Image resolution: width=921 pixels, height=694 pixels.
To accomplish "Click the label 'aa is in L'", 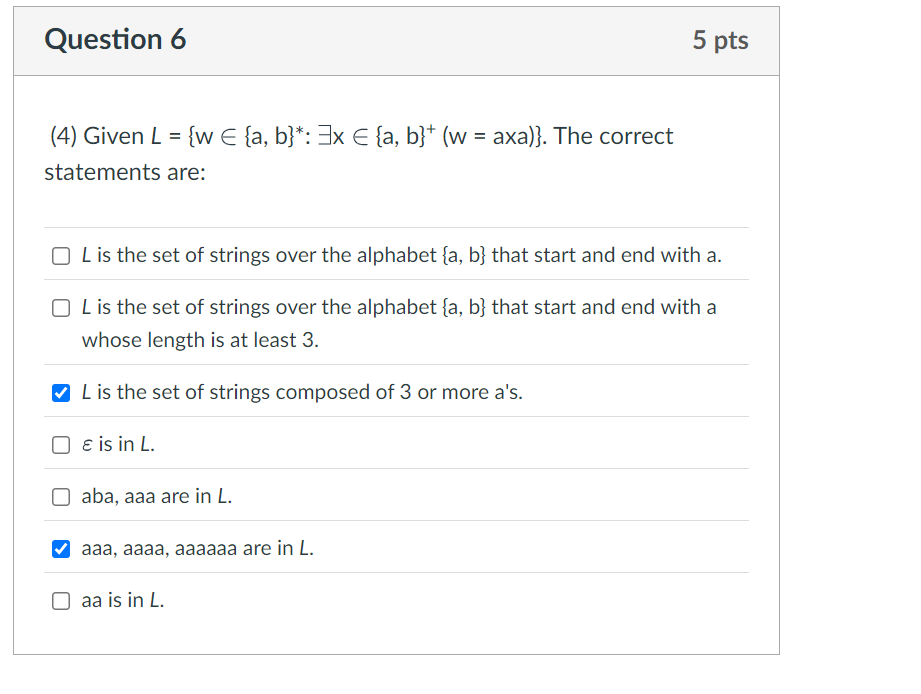I will pos(130,600).
